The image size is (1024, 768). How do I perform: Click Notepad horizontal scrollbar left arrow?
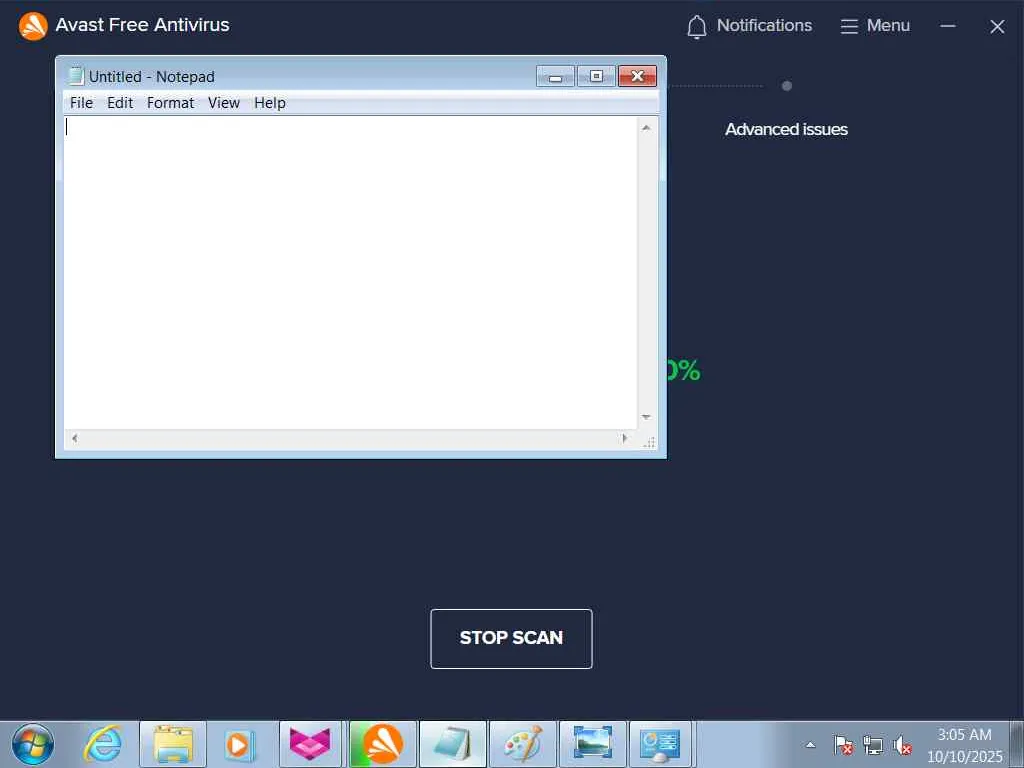point(74,438)
